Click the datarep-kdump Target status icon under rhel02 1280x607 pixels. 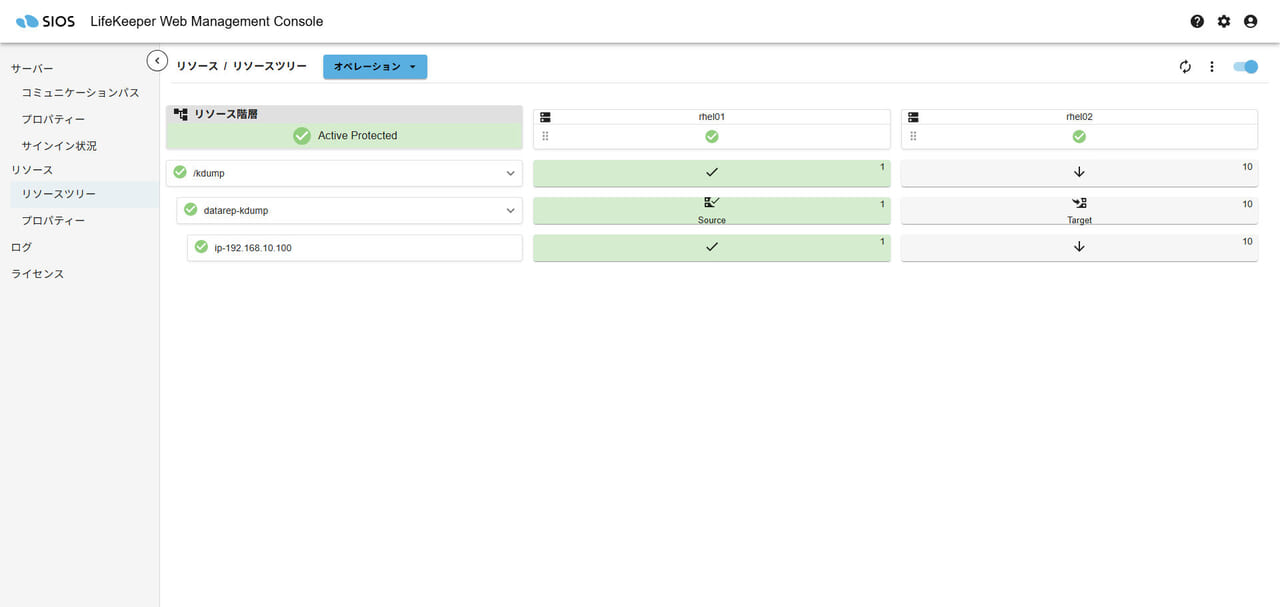point(1079,203)
